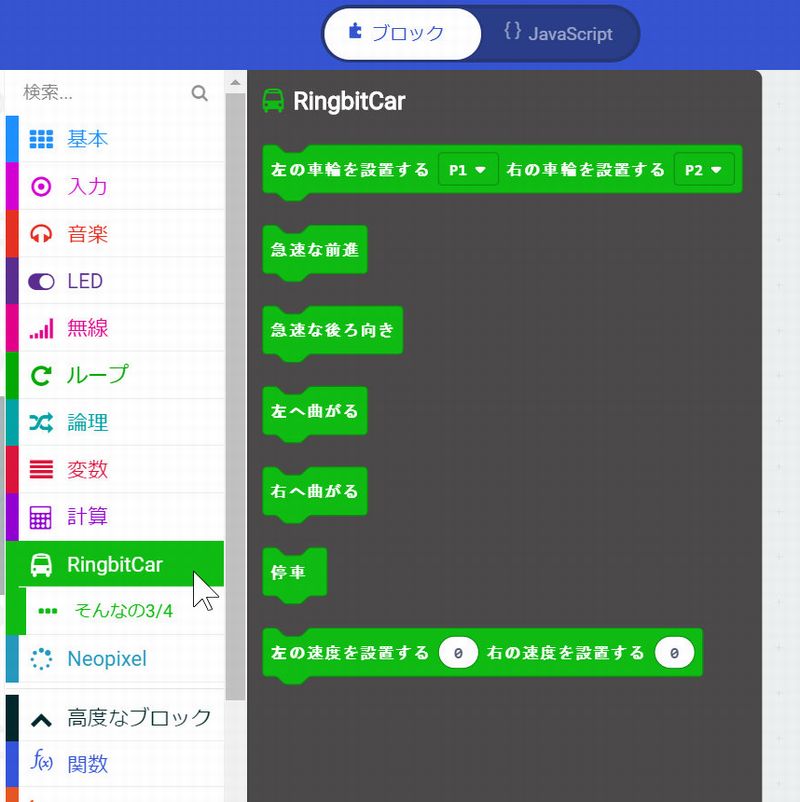Viewport: 800px width, 802px height.
Task: Open the P2 right wheel pin dropdown
Action: pos(703,170)
